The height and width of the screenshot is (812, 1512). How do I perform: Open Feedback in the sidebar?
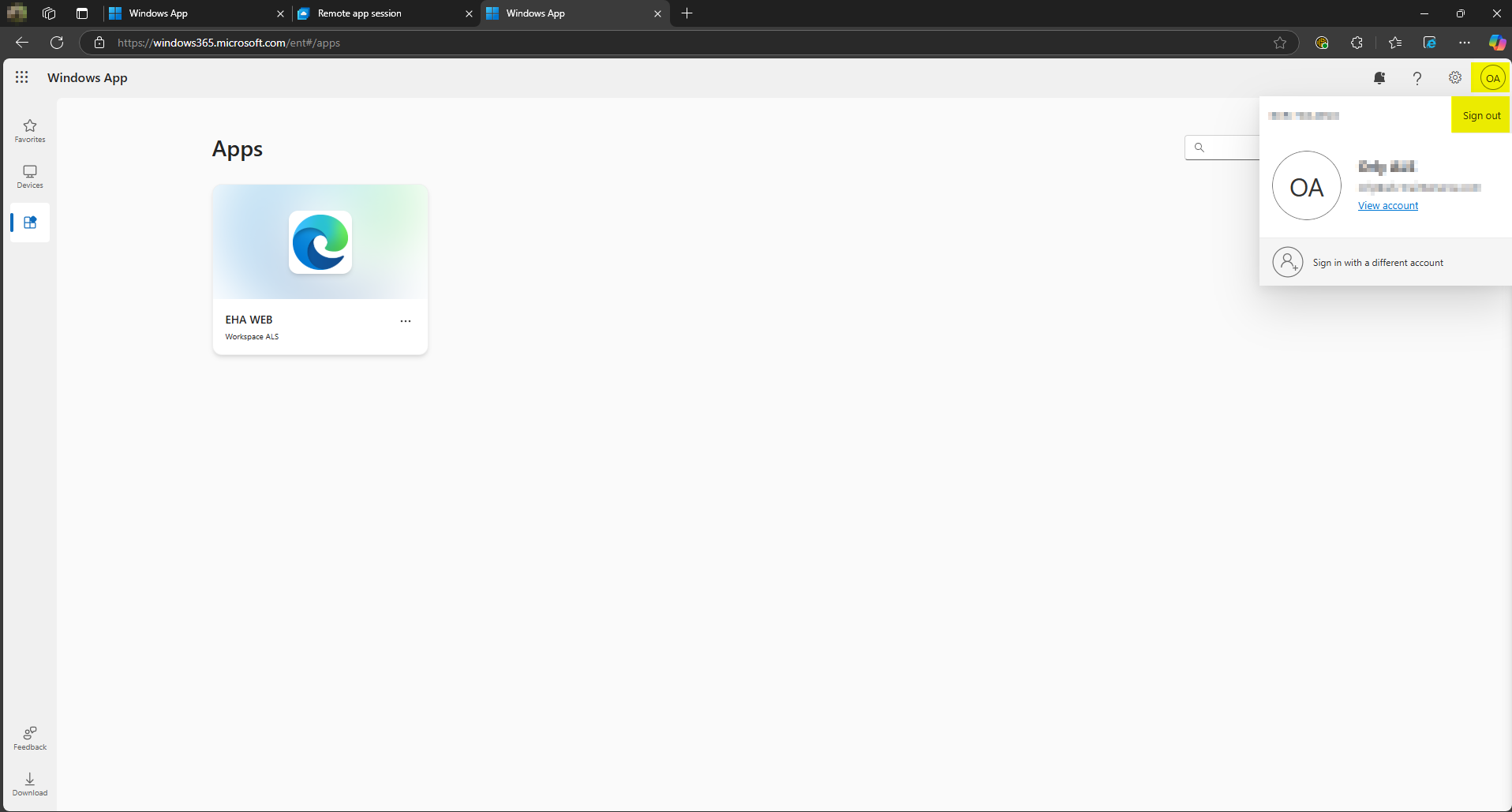(30, 739)
